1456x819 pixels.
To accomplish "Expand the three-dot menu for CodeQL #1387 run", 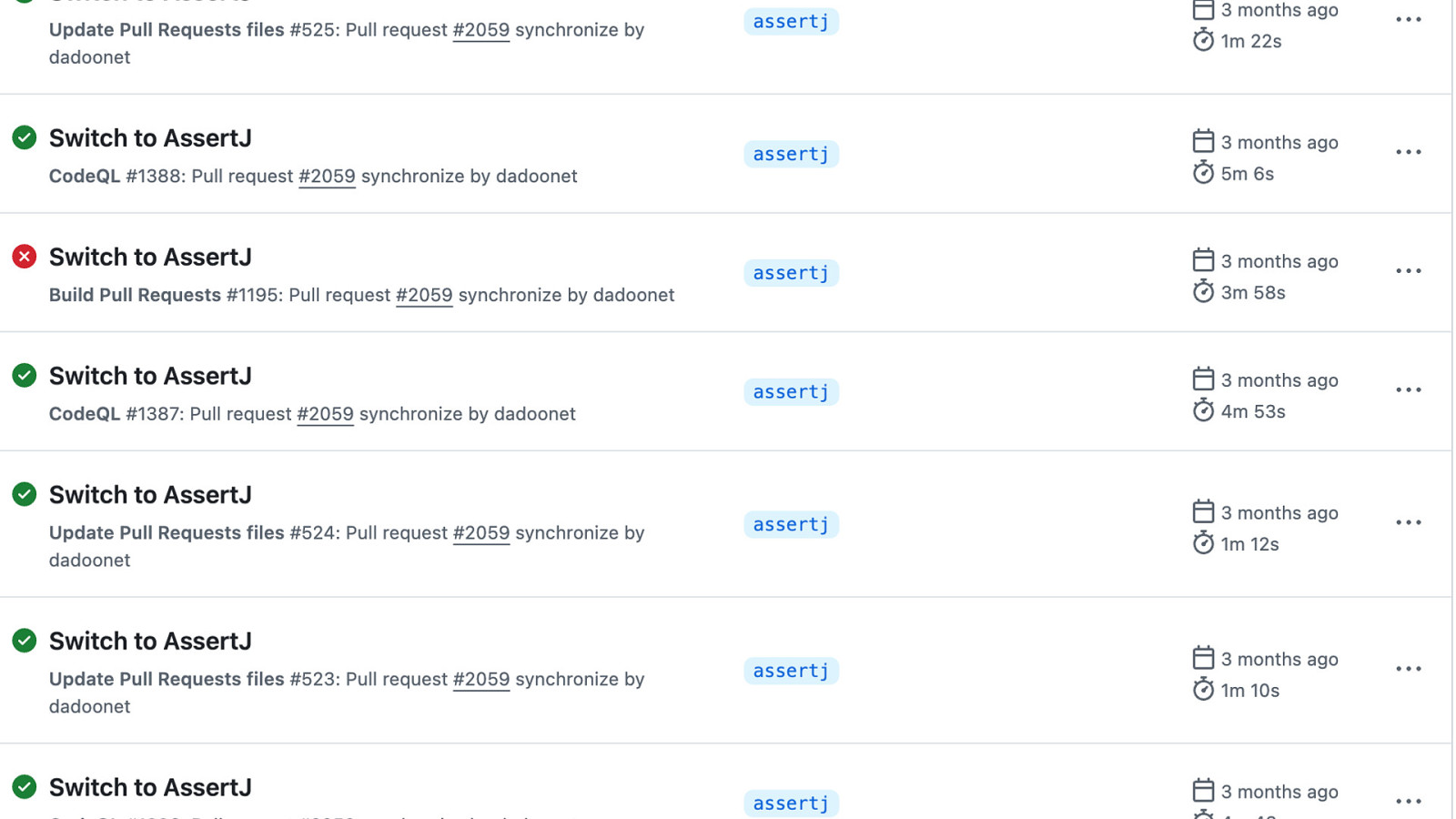I will click(x=1408, y=390).
